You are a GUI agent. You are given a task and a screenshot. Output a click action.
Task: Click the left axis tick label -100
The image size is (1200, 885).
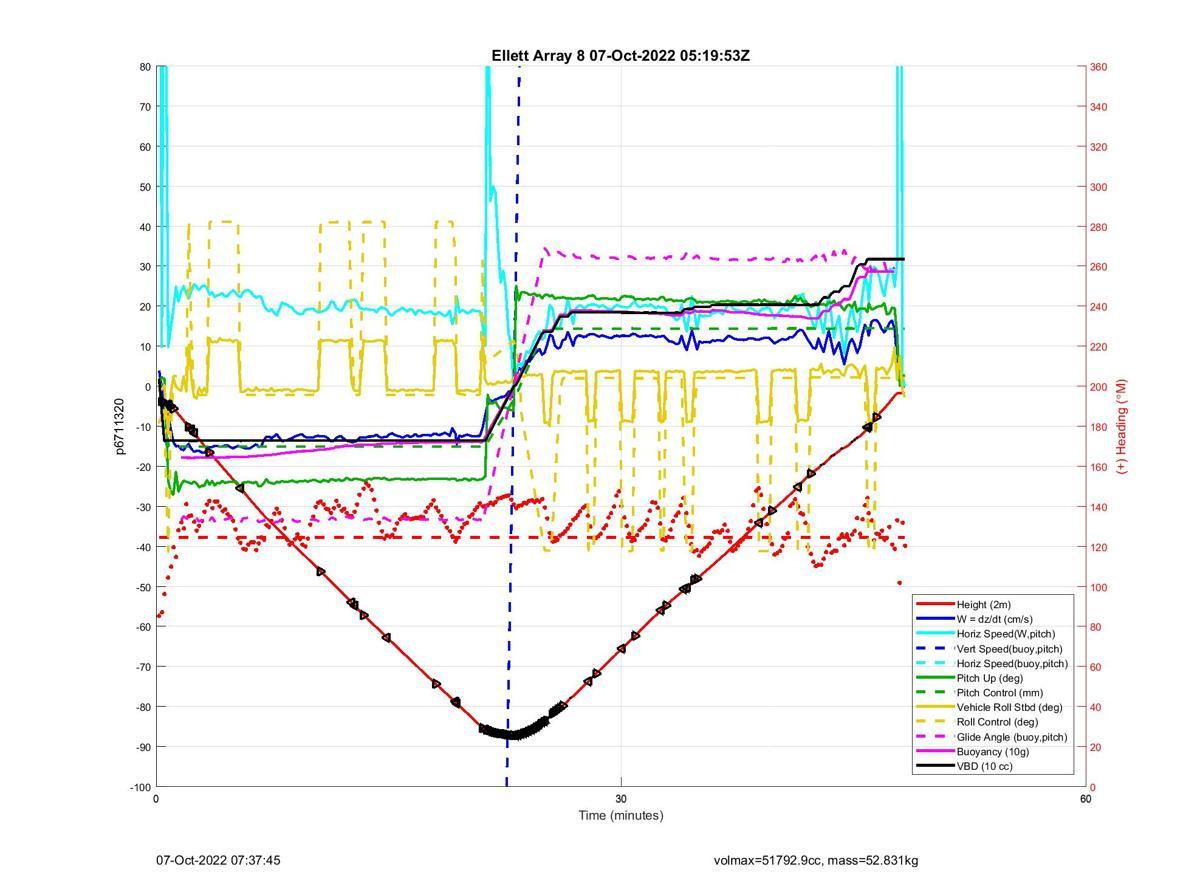(141, 787)
